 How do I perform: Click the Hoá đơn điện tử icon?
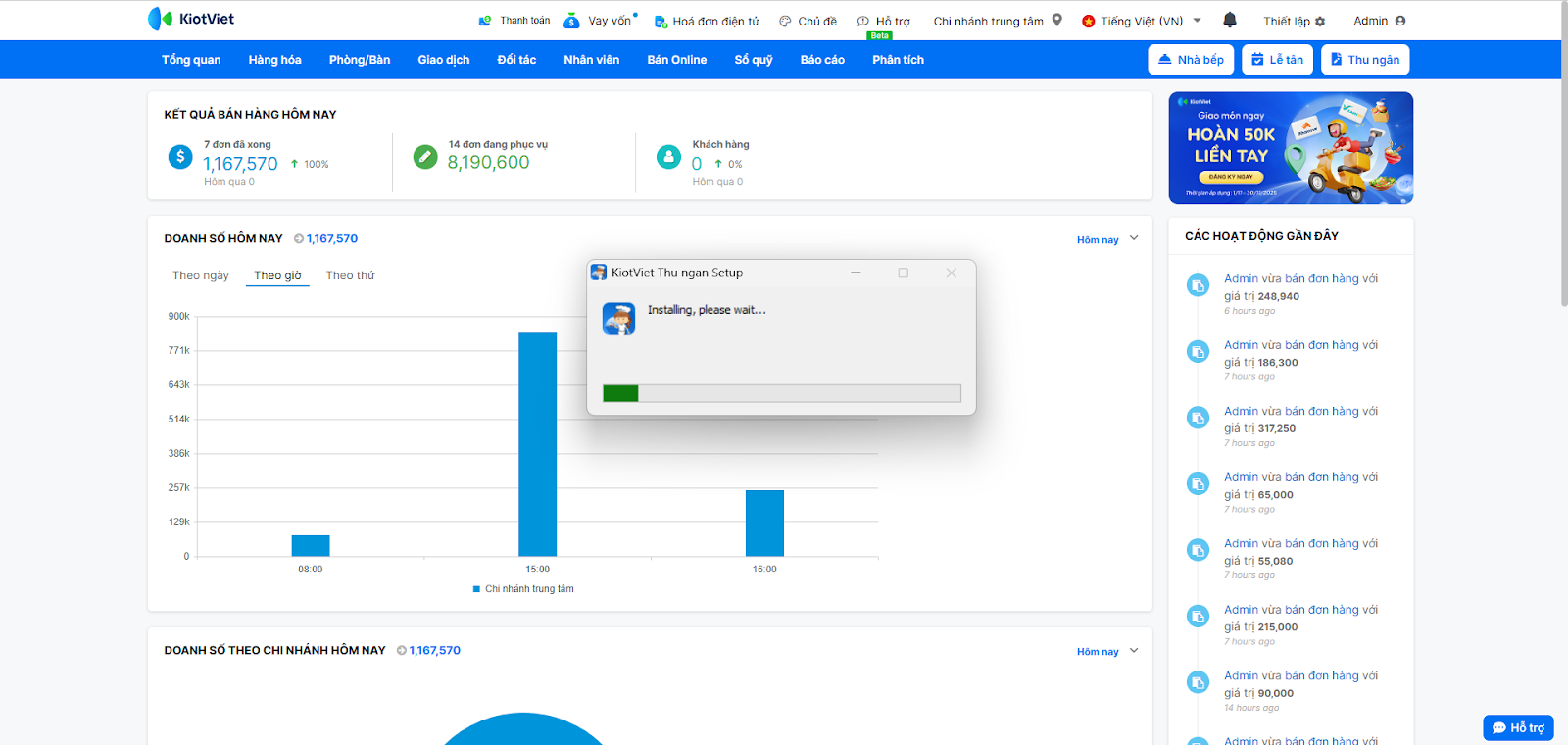[x=661, y=21]
